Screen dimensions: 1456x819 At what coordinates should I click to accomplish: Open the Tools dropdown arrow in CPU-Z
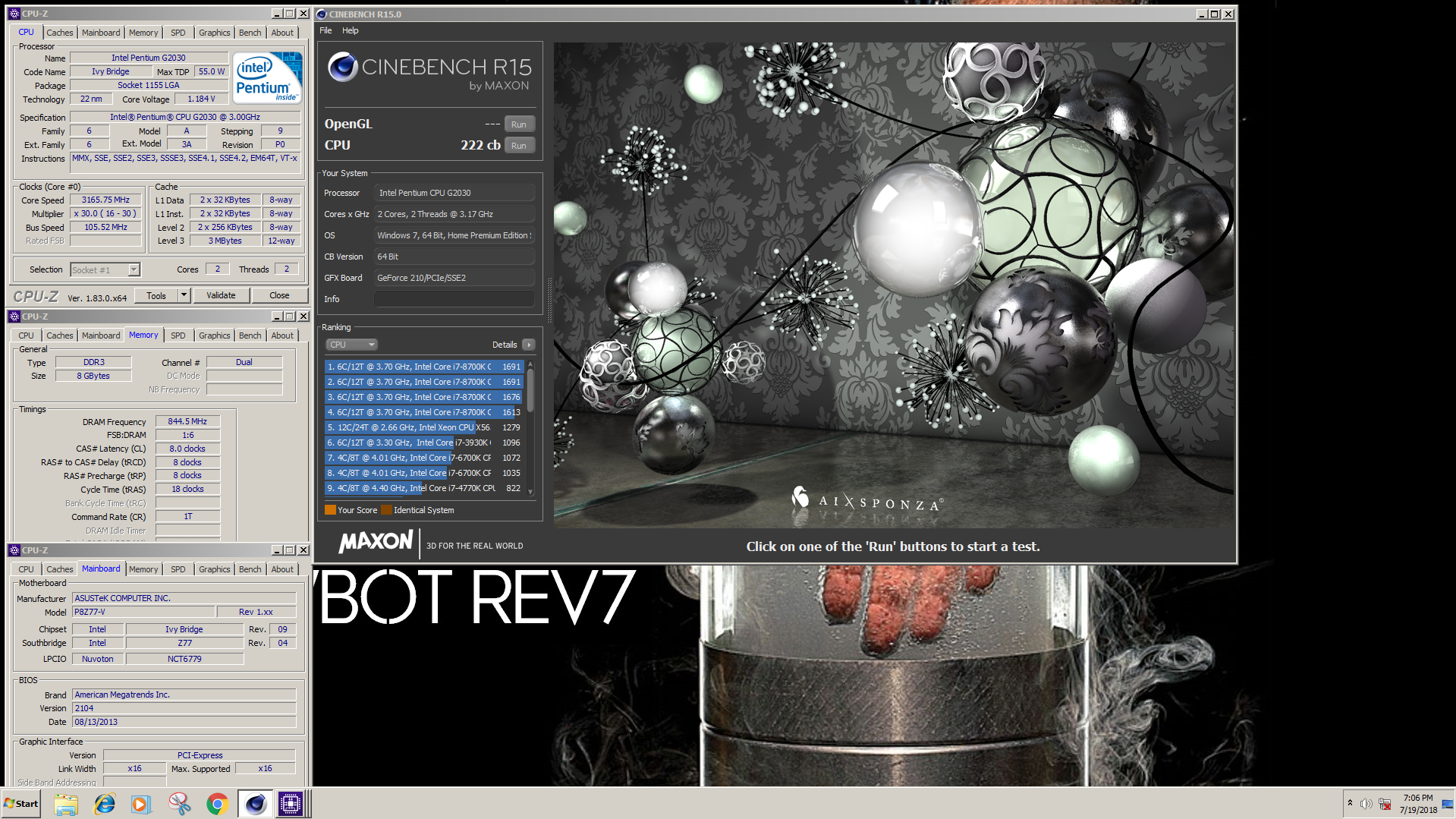pos(184,295)
